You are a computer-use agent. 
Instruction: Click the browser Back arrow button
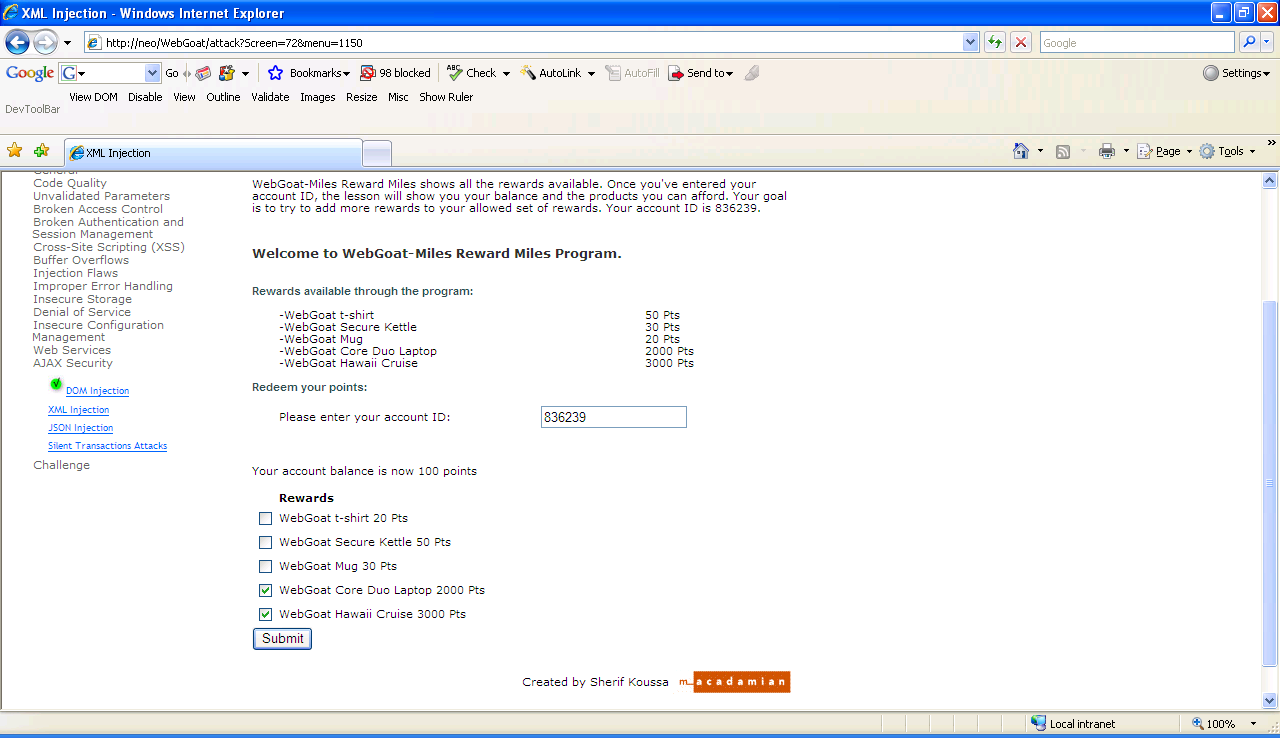pyautogui.click(x=18, y=43)
